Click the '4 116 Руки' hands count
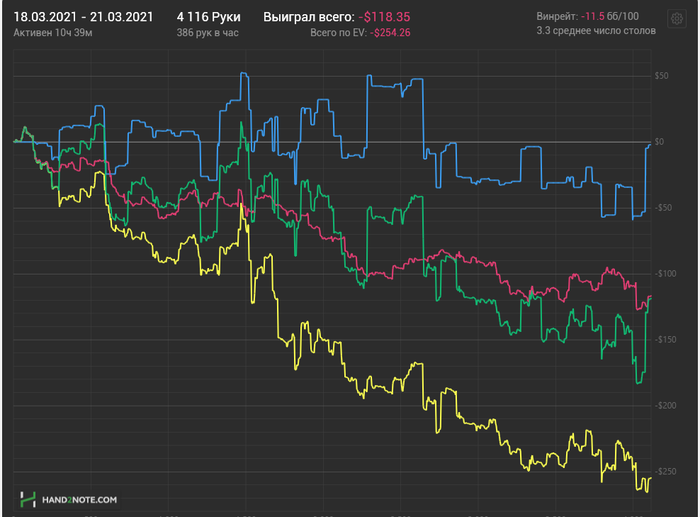Viewport: 700px width, 517px height. point(208,17)
